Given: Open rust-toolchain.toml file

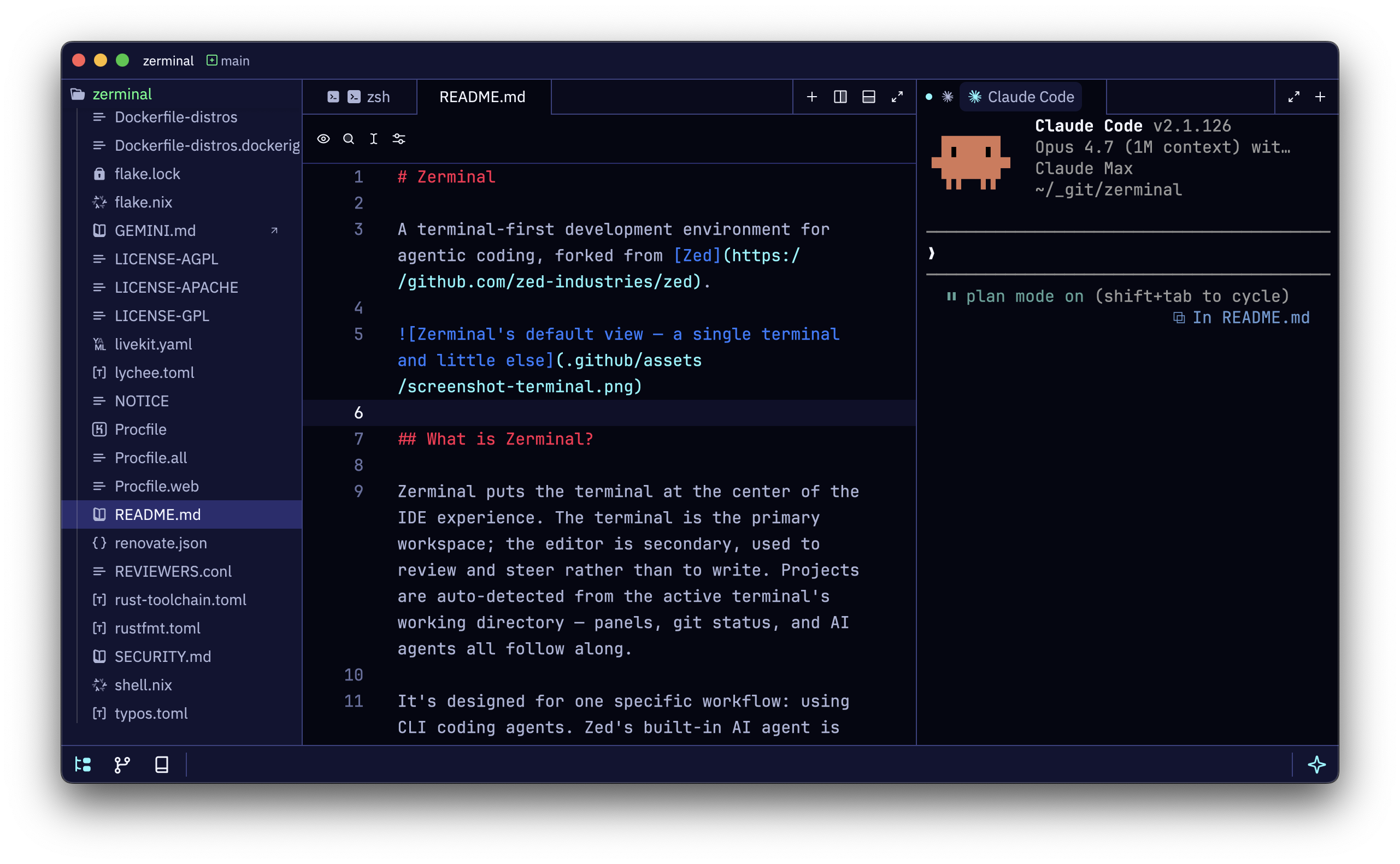Looking at the screenshot, I should [x=182, y=600].
